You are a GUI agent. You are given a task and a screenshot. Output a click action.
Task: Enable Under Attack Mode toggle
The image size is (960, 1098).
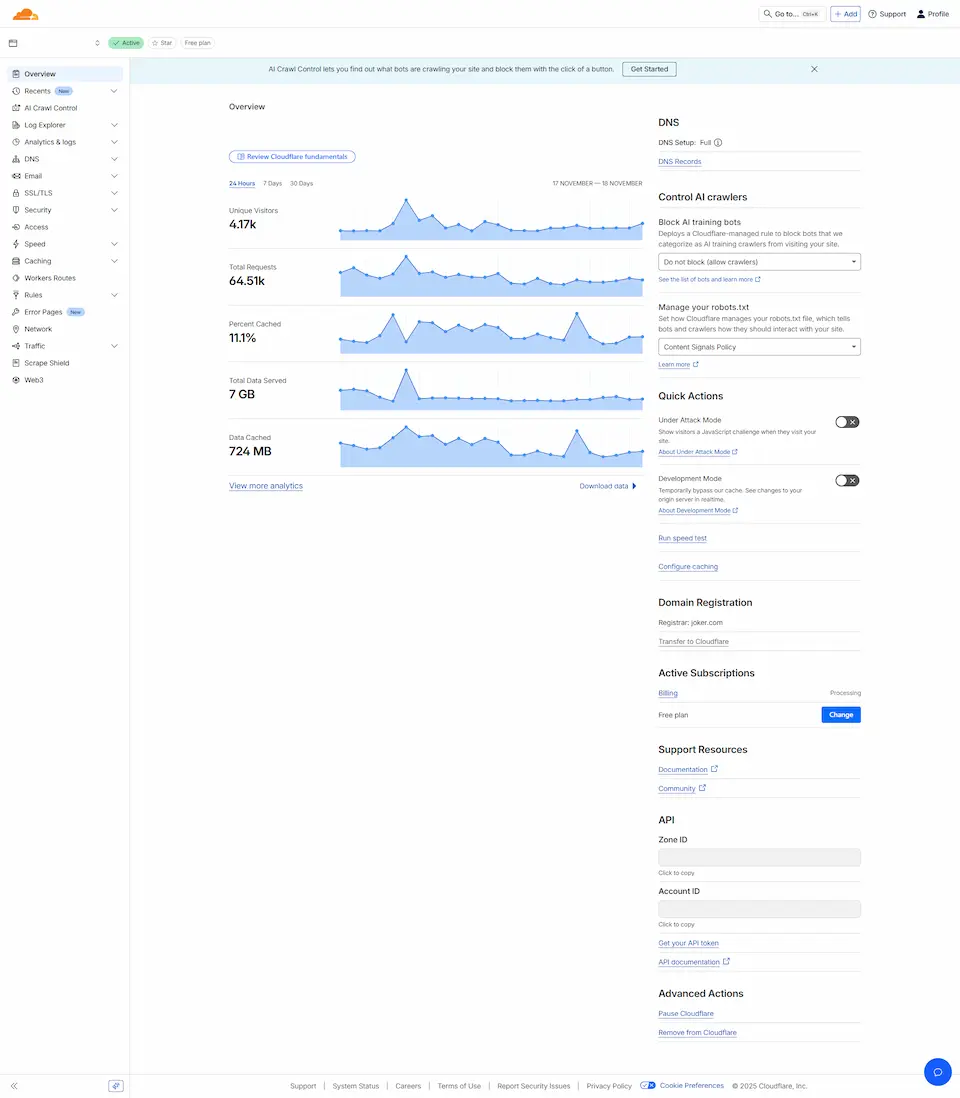(847, 422)
